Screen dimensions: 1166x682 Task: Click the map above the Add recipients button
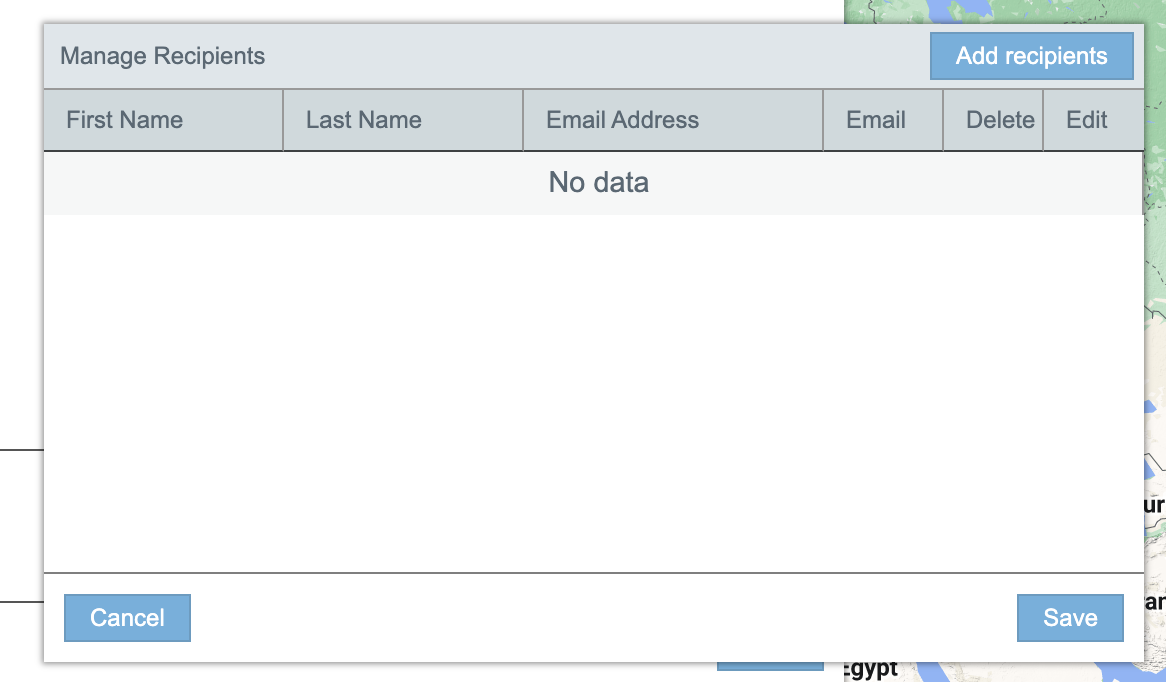pos(1000,11)
